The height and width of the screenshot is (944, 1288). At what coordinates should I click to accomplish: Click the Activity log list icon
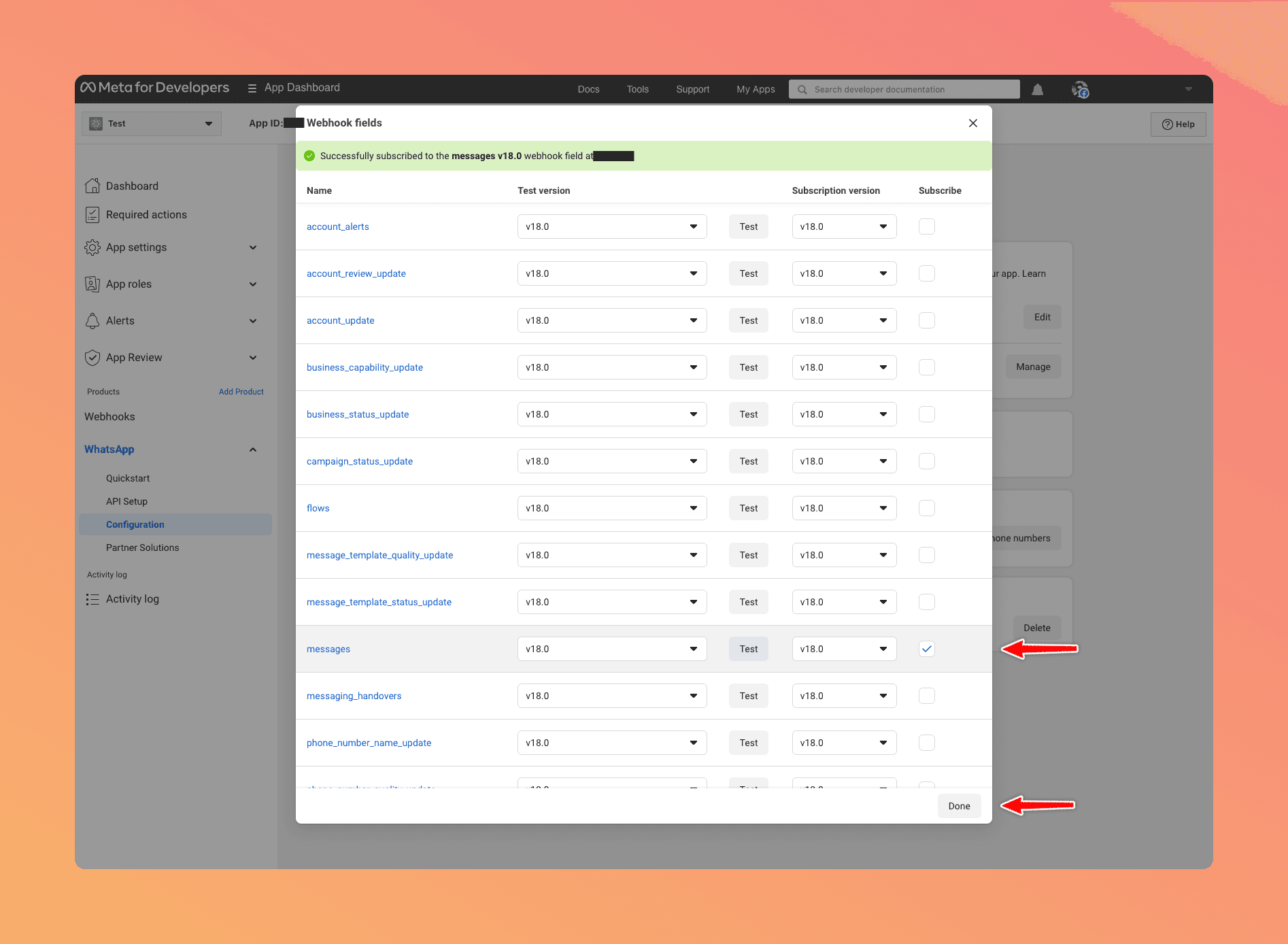click(92, 599)
